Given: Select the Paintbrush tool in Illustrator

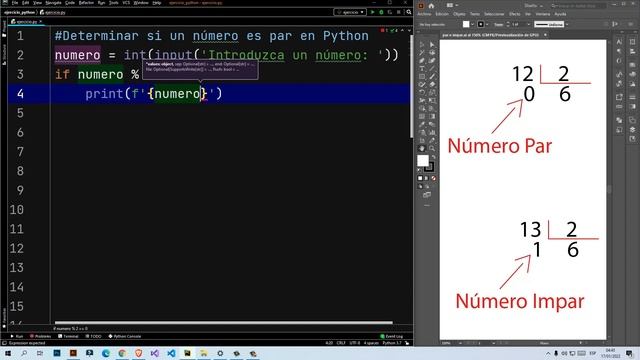Looking at the screenshot, I should 432,76.
